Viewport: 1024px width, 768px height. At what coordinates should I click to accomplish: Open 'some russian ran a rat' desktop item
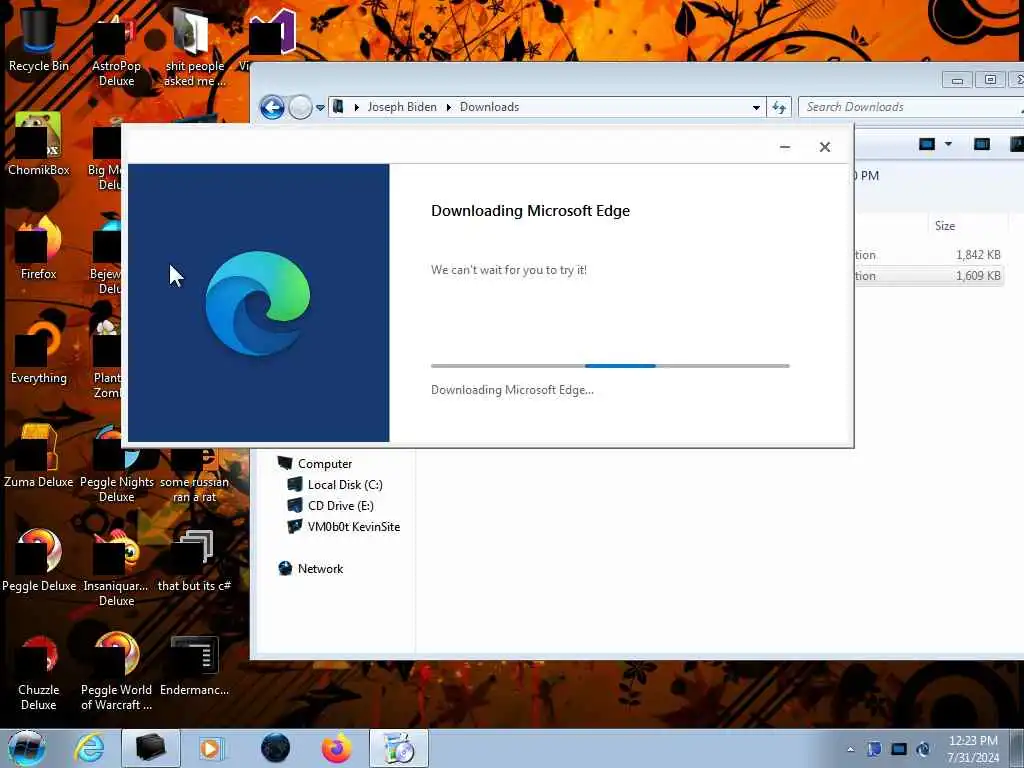pos(194,477)
